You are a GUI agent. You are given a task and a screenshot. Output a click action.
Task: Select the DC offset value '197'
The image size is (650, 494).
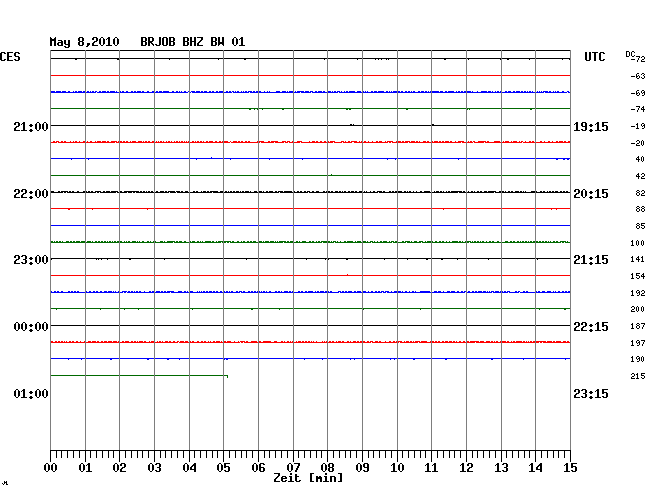tap(638, 343)
